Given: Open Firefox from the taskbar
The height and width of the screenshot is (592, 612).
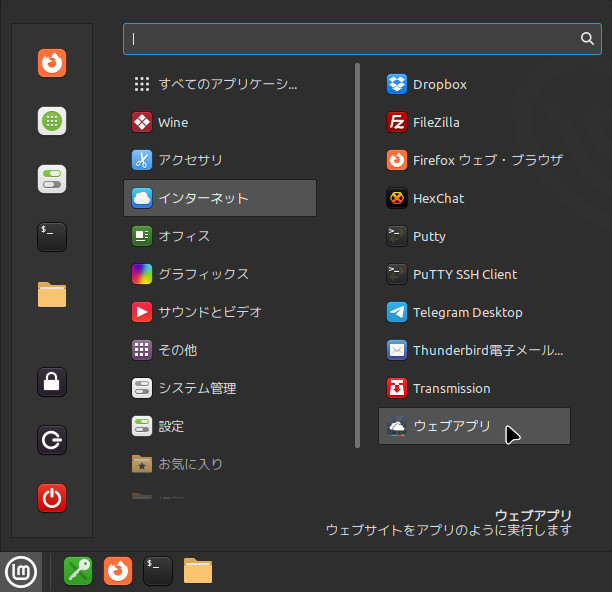Looking at the screenshot, I should tap(118, 571).
